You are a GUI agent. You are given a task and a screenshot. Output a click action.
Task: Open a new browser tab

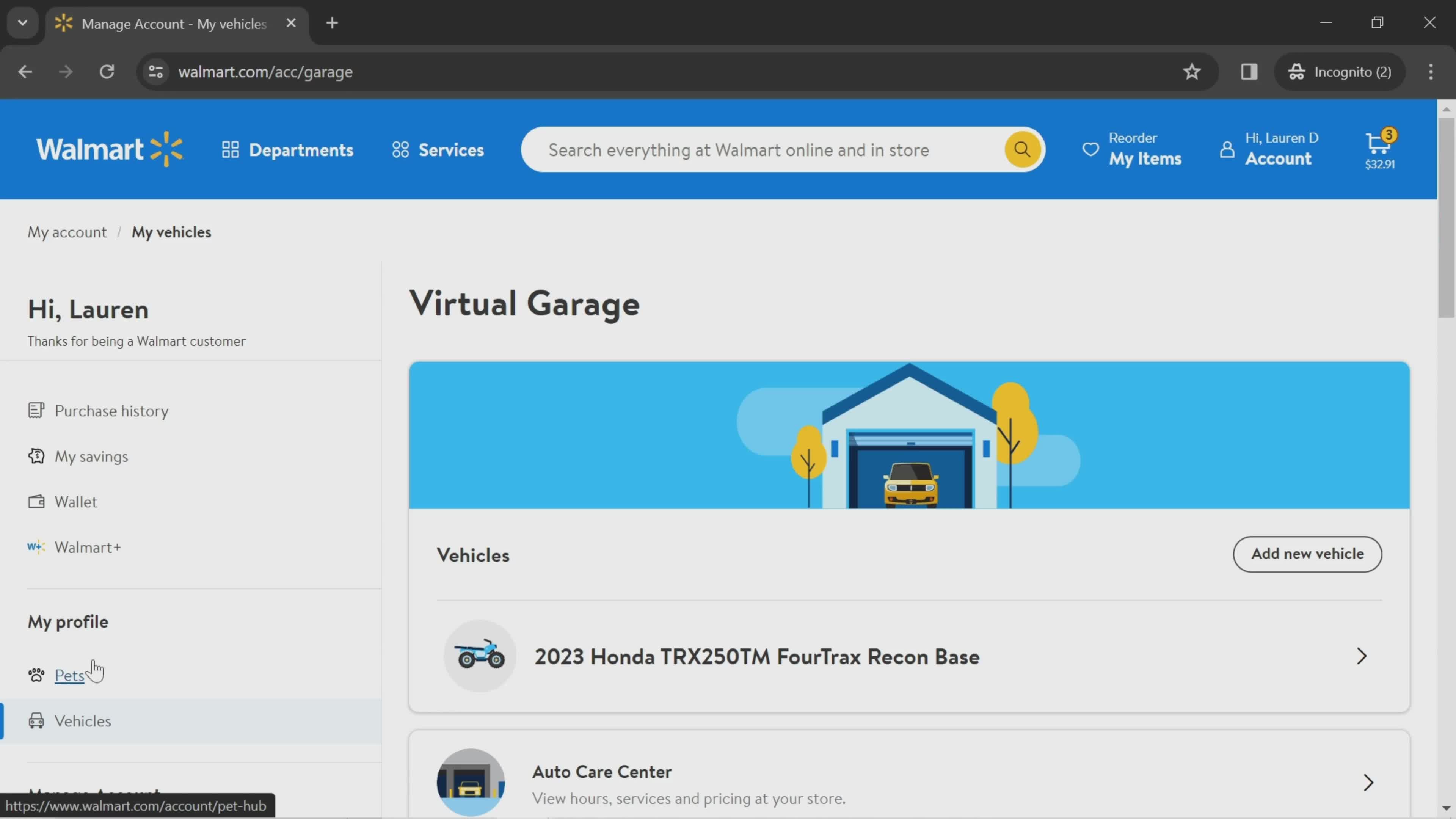coord(333,23)
